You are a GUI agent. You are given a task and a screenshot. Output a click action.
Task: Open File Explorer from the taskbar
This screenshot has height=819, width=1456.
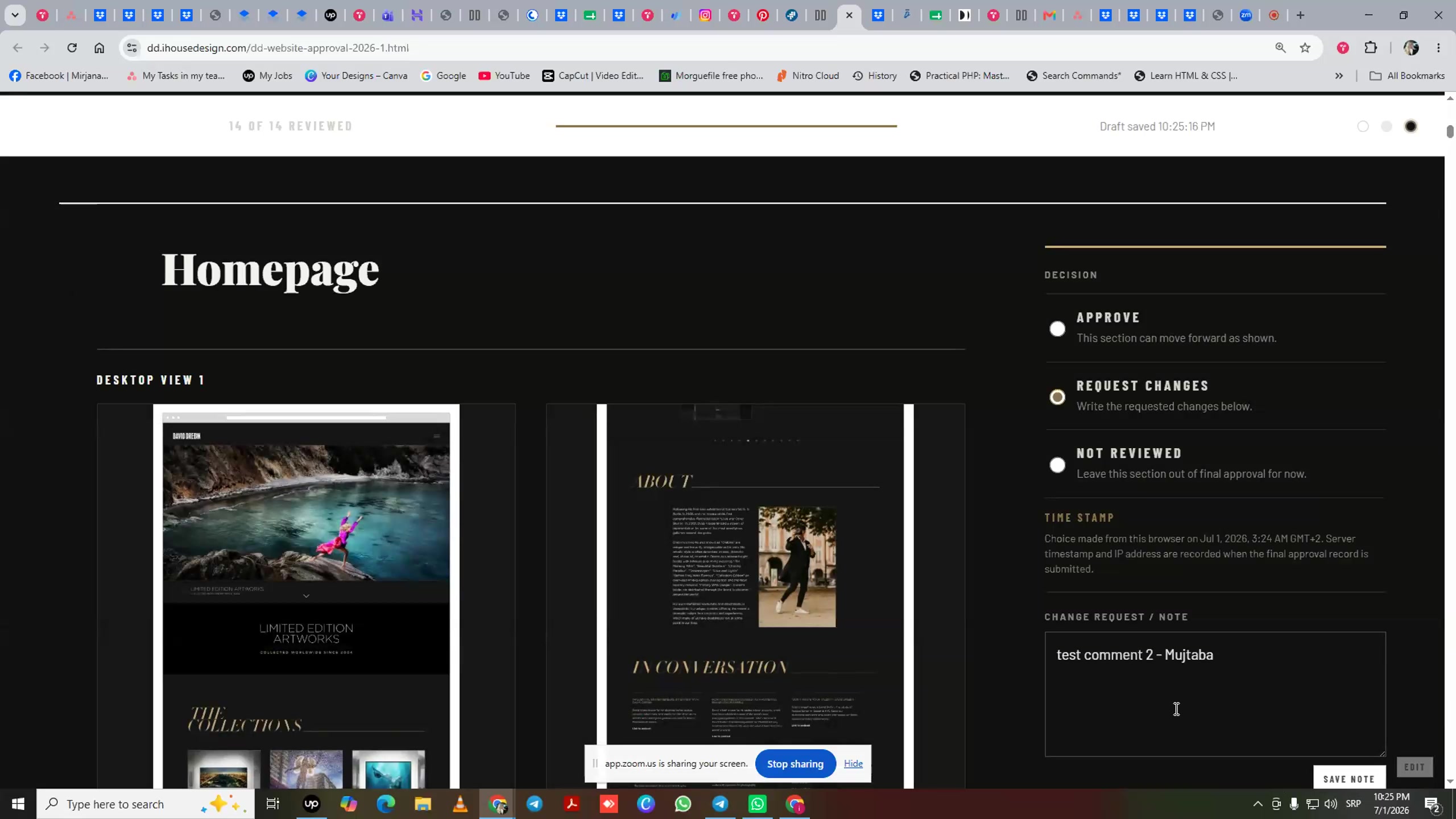(423, 804)
